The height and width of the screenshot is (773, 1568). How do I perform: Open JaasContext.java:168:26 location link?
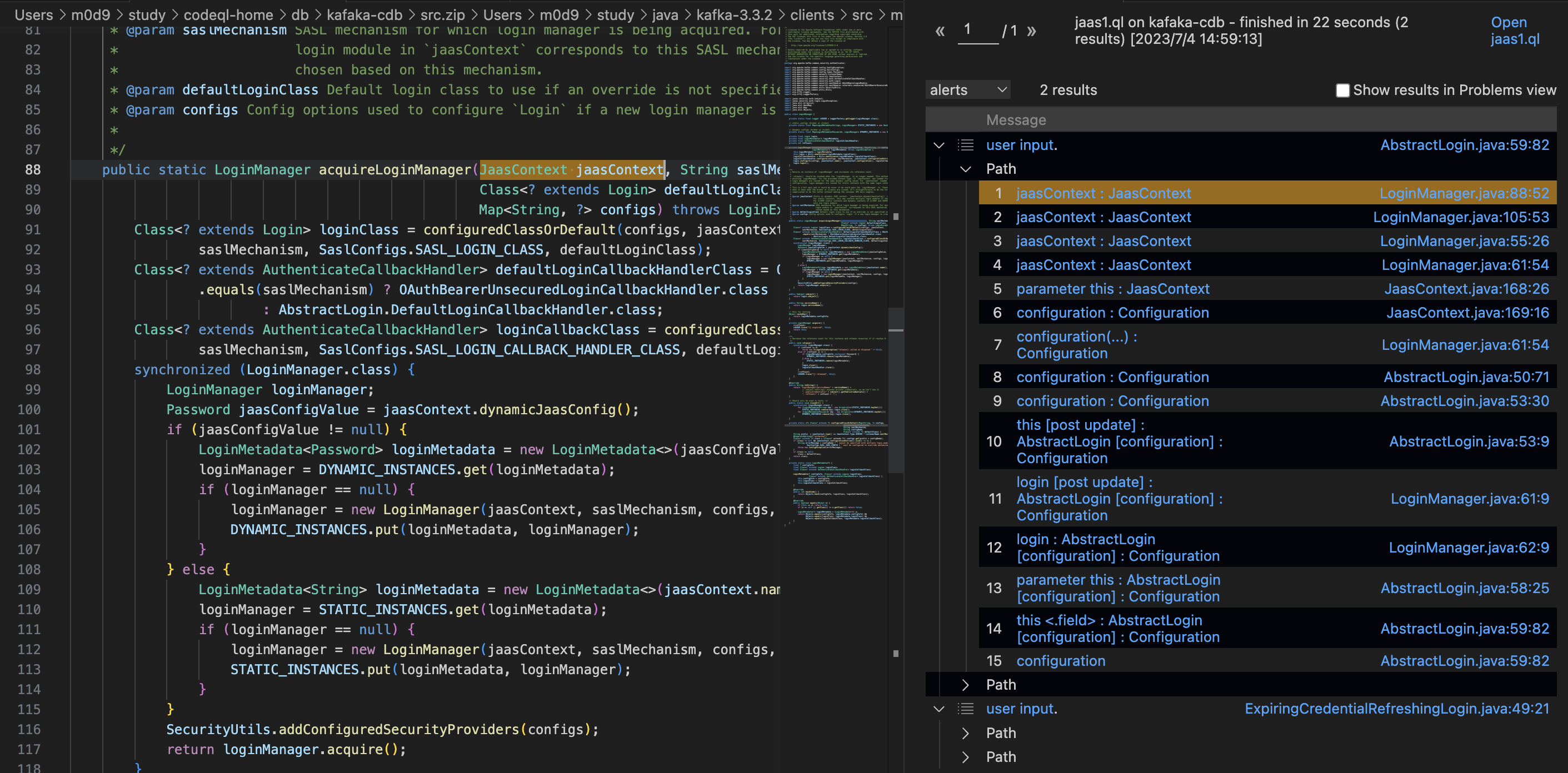tap(1467, 289)
